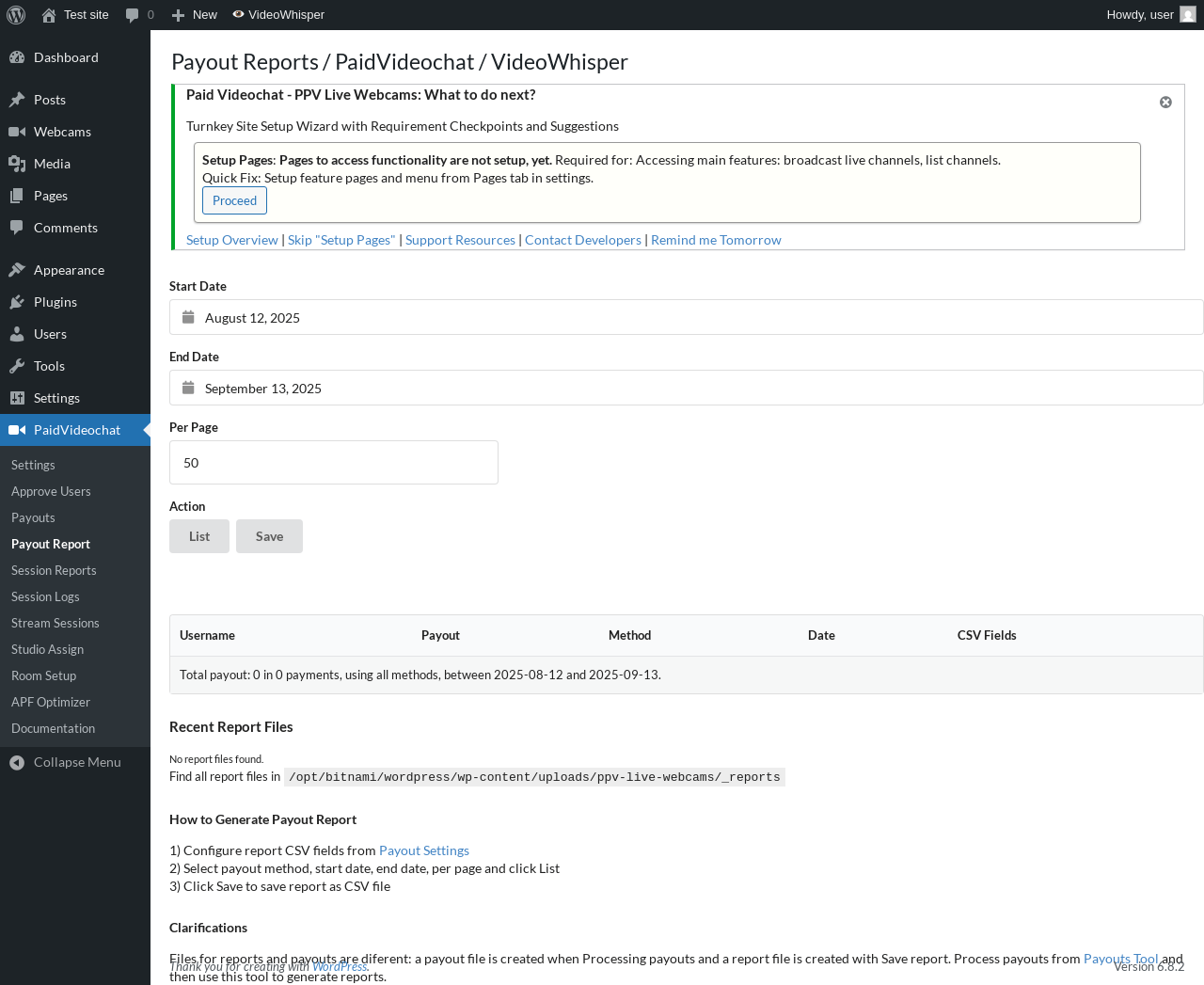Screen dimensions: 1204x985
Task: Open the comments bubble icon in admin bar
Action: 133,15
